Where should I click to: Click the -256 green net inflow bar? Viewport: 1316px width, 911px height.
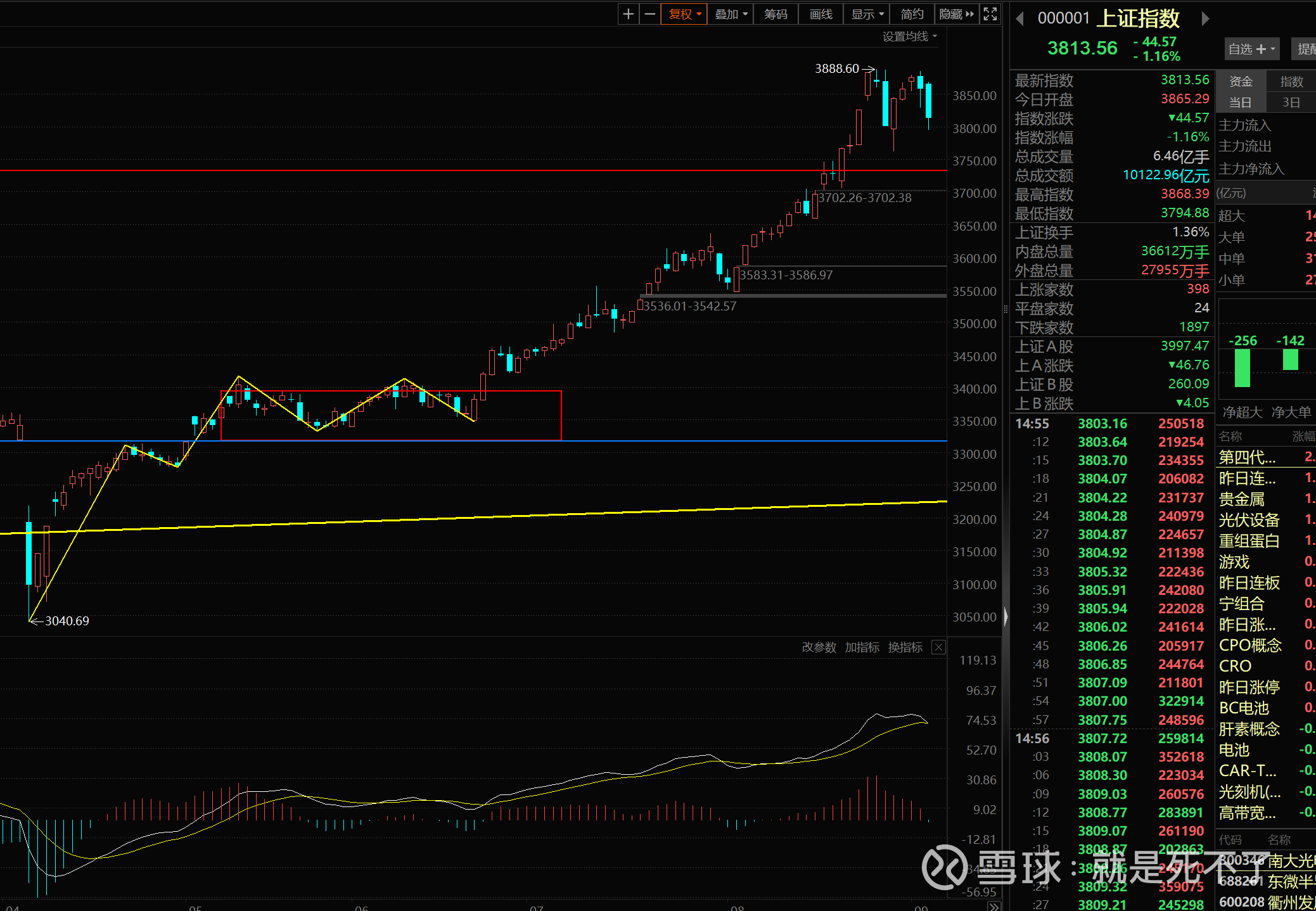point(1243,367)
